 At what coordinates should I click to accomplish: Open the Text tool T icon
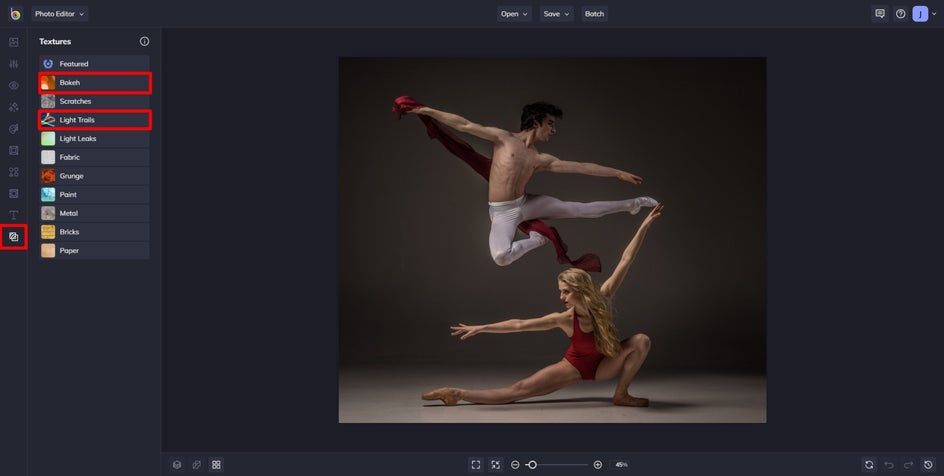click(x=14, y=215)
